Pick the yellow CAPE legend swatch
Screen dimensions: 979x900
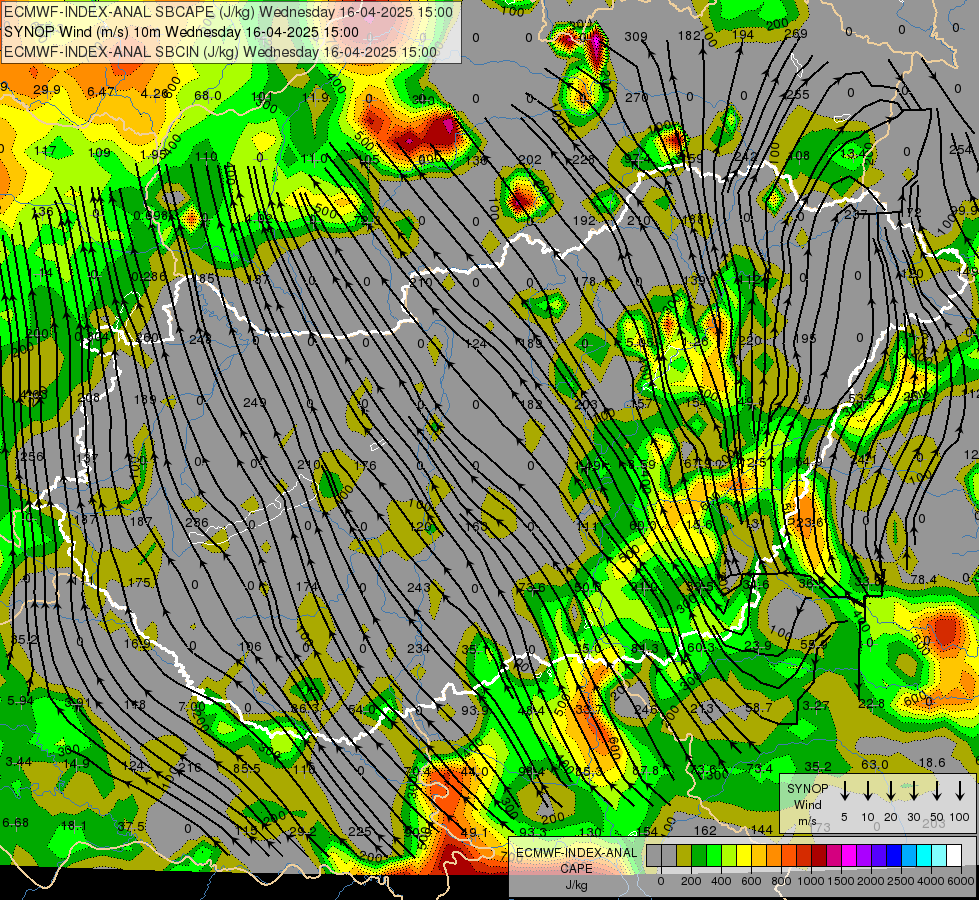[744, 856]
